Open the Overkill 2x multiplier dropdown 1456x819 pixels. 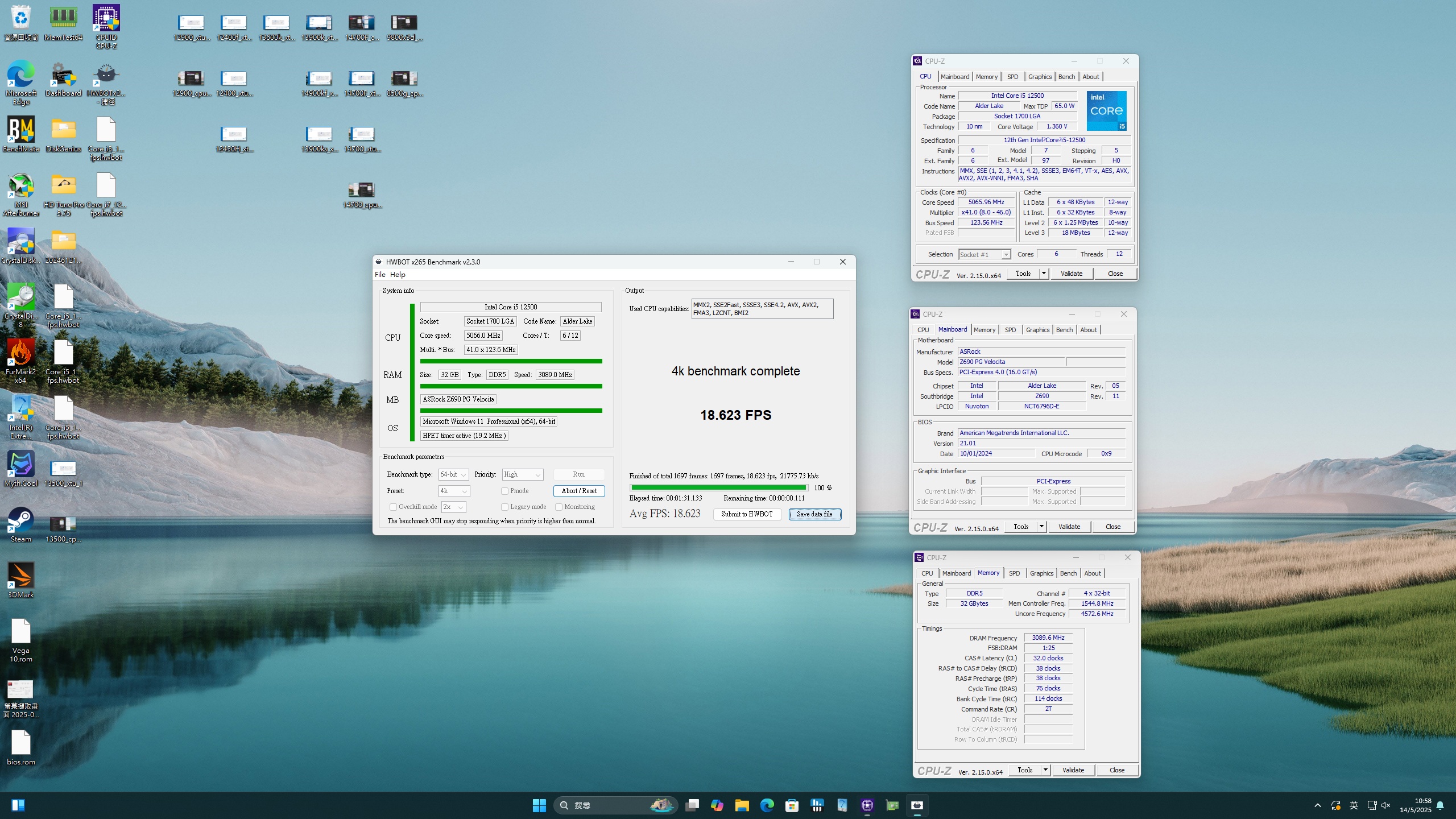tap(453, 507)
